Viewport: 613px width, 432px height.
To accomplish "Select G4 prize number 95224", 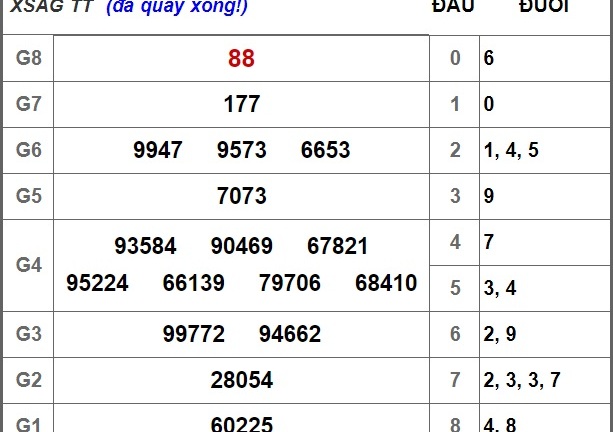I will 97,283.
